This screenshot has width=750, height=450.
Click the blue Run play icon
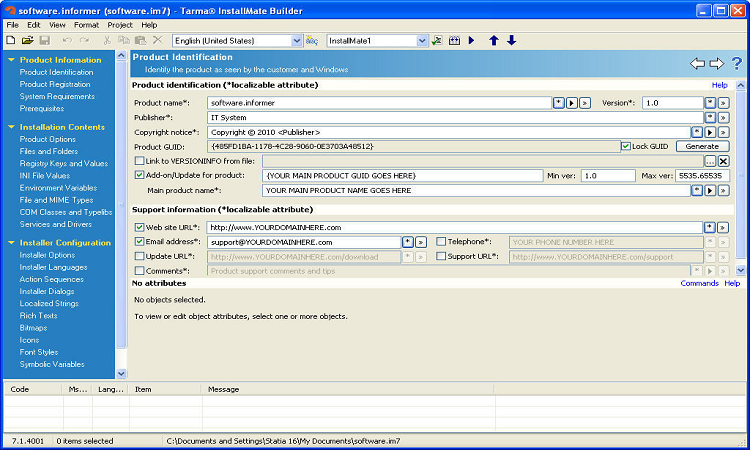coord(472,41)
